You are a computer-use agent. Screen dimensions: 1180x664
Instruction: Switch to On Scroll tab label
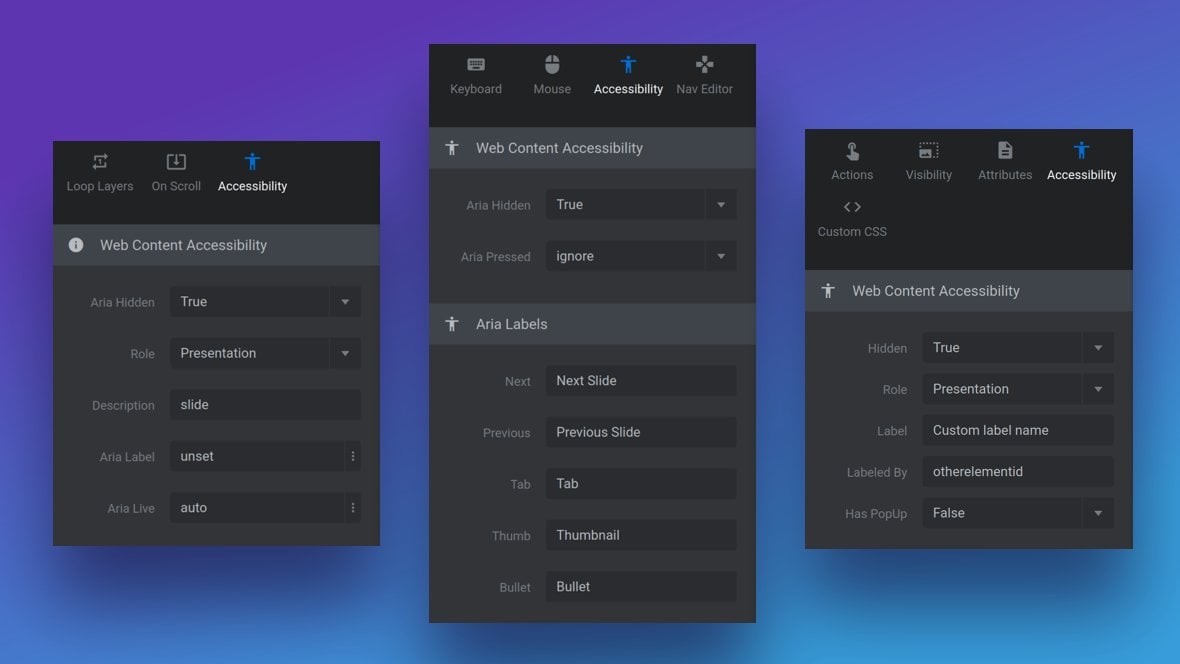[176, 186]
